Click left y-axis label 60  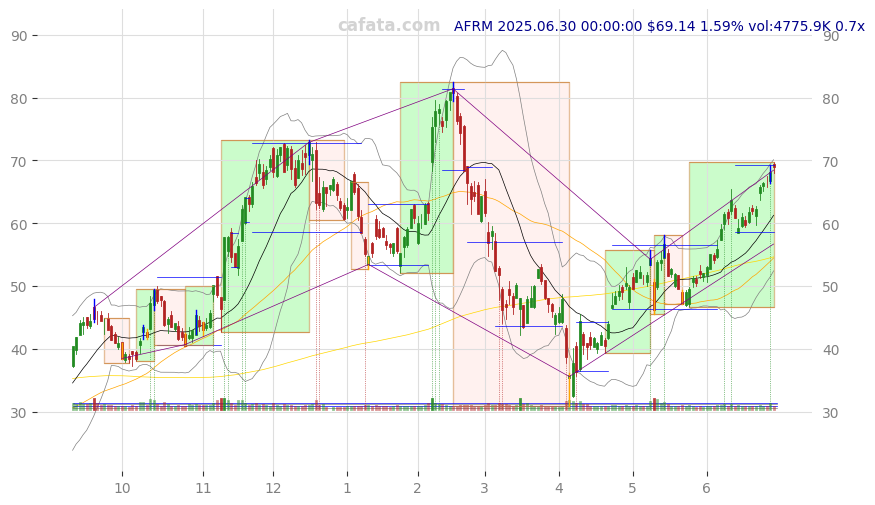18,224
